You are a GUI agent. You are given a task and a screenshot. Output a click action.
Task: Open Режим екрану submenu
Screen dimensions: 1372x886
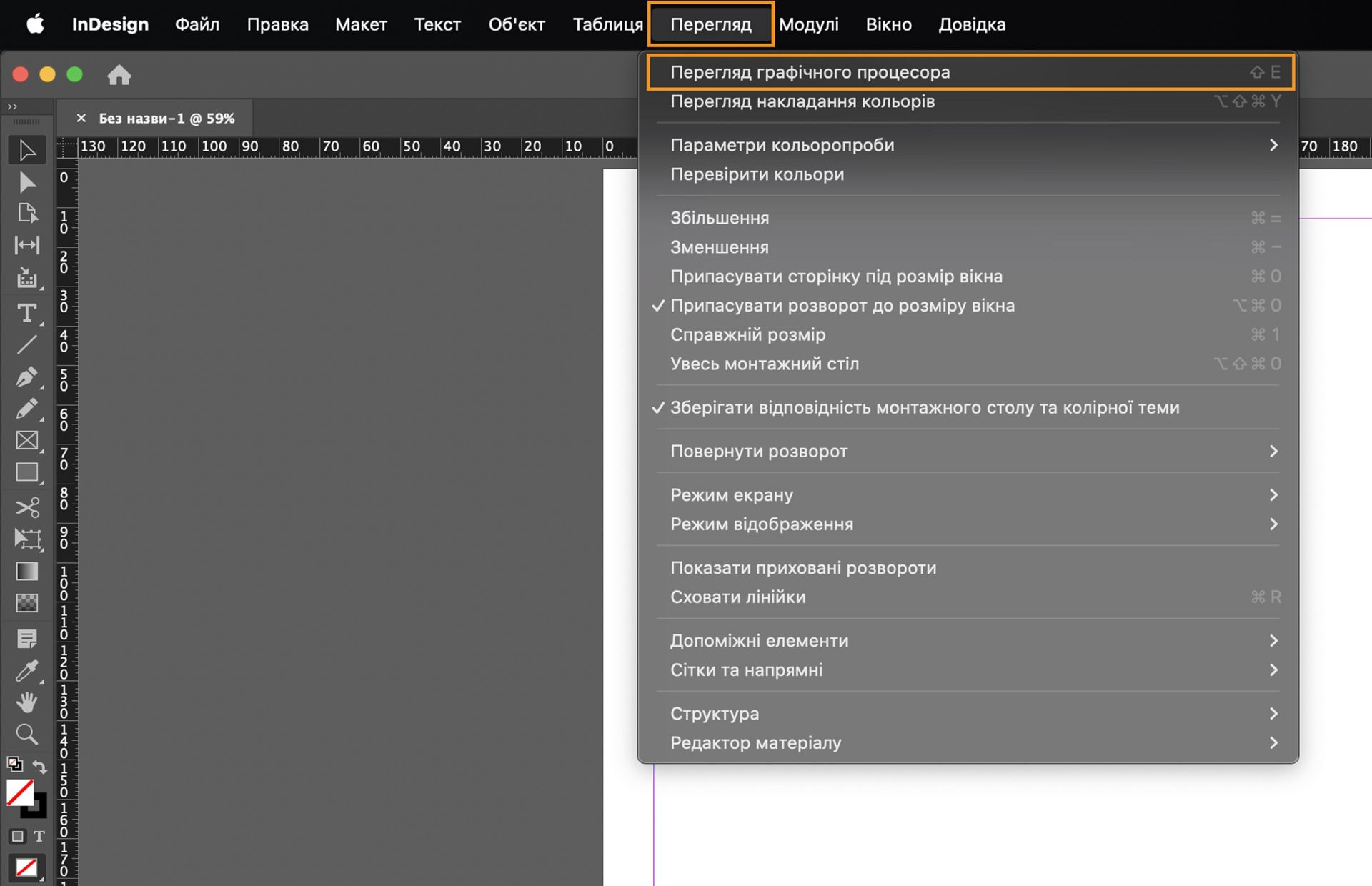[731, 495]
